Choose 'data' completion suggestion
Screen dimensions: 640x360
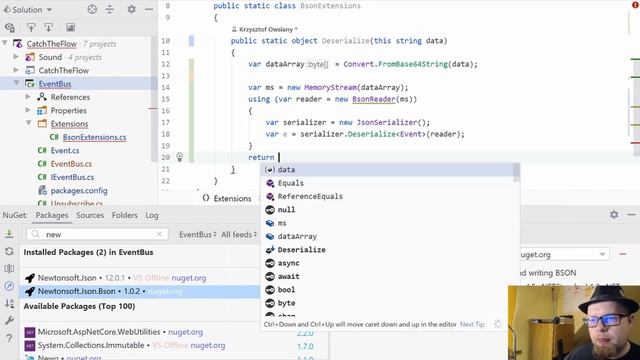(388, 170)
